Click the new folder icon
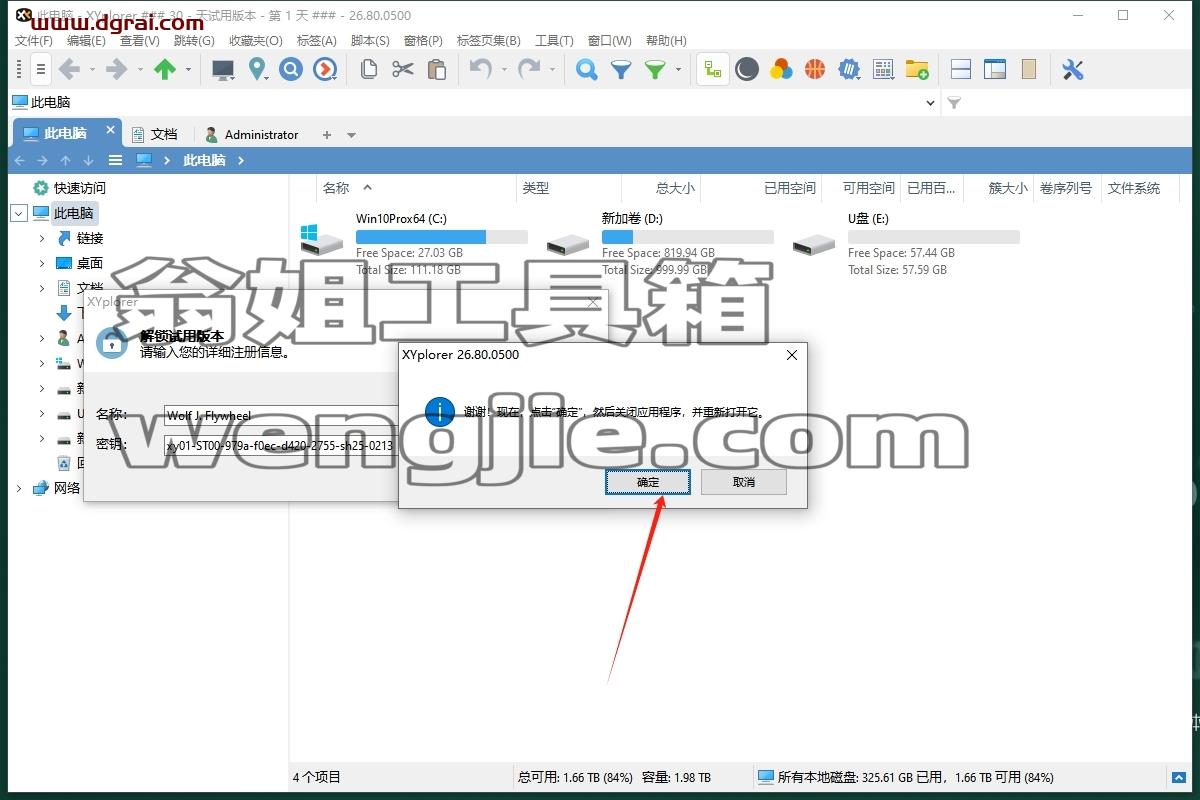1200x800 pixels. tap(917, 69)
